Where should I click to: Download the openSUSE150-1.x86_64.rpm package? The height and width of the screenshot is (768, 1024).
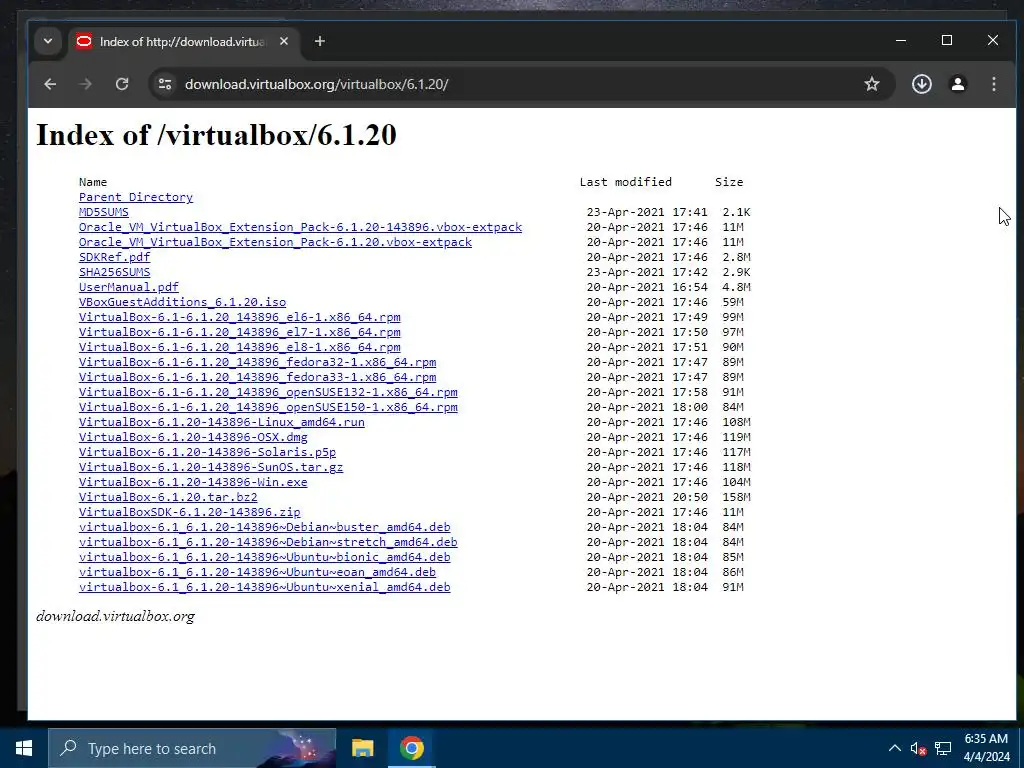268,408
